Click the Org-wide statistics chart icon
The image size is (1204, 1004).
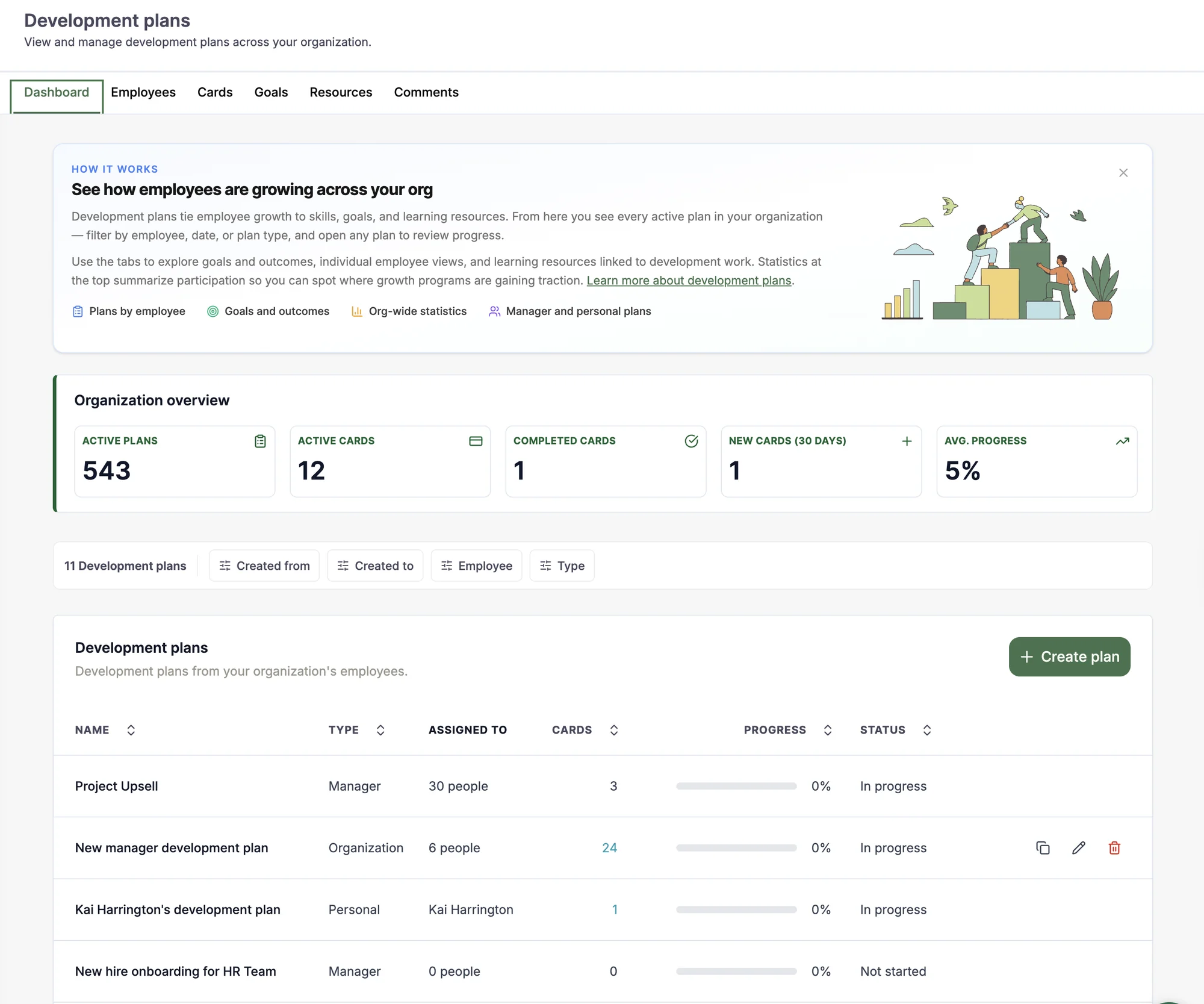tap(357, 311)
